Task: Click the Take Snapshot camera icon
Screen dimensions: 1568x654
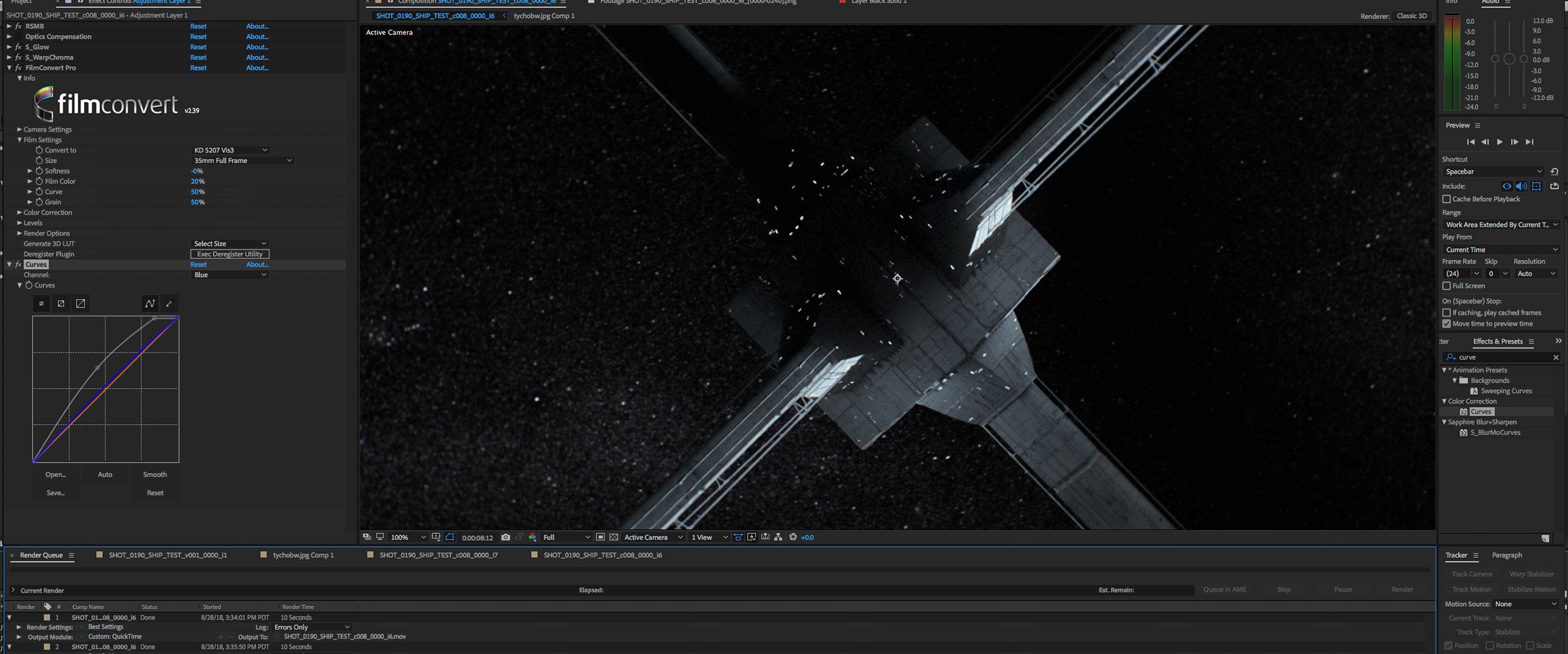Action: click(505, 537)
